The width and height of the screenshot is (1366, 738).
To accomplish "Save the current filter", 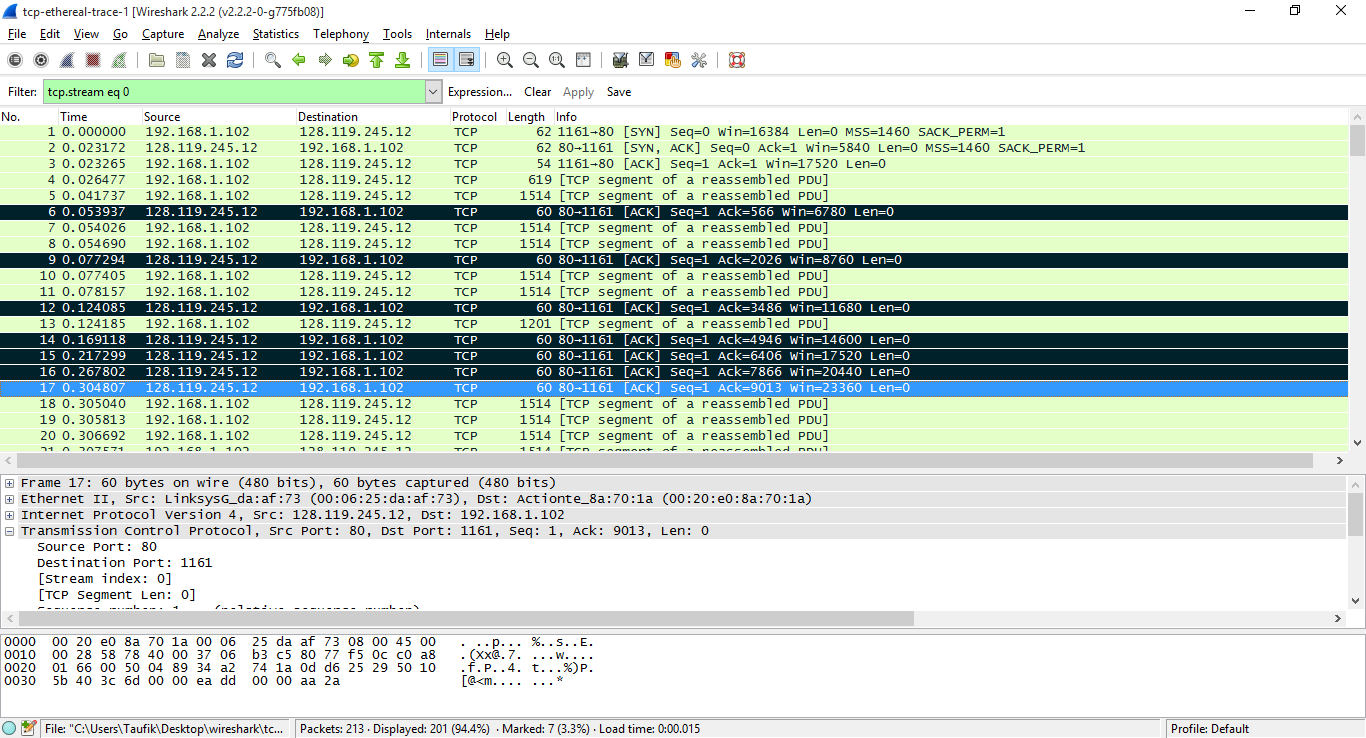I will coord(619,92).
